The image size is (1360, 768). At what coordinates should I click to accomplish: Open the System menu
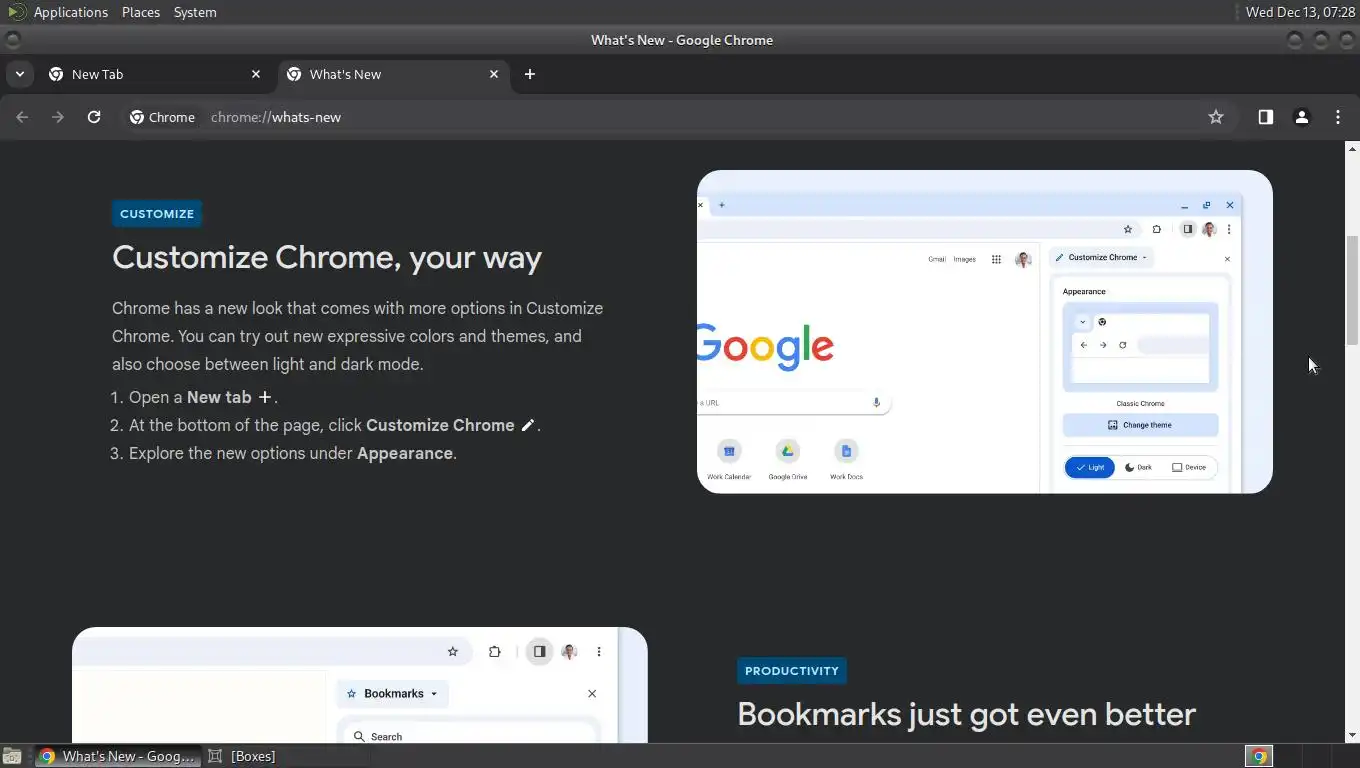point(195,12)
